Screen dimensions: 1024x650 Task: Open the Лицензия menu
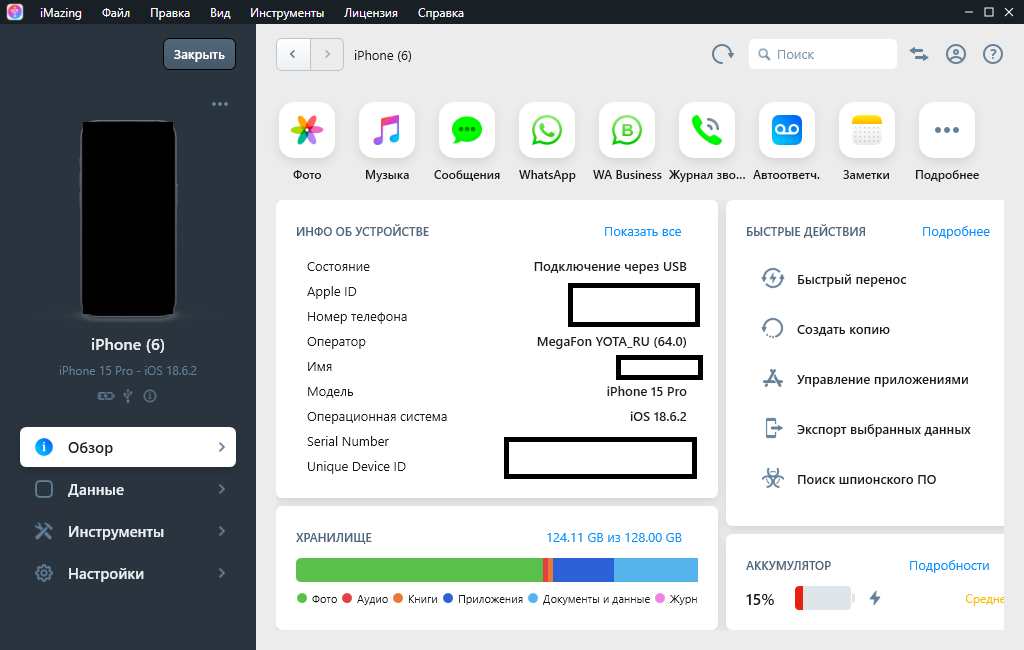[370, 12]
